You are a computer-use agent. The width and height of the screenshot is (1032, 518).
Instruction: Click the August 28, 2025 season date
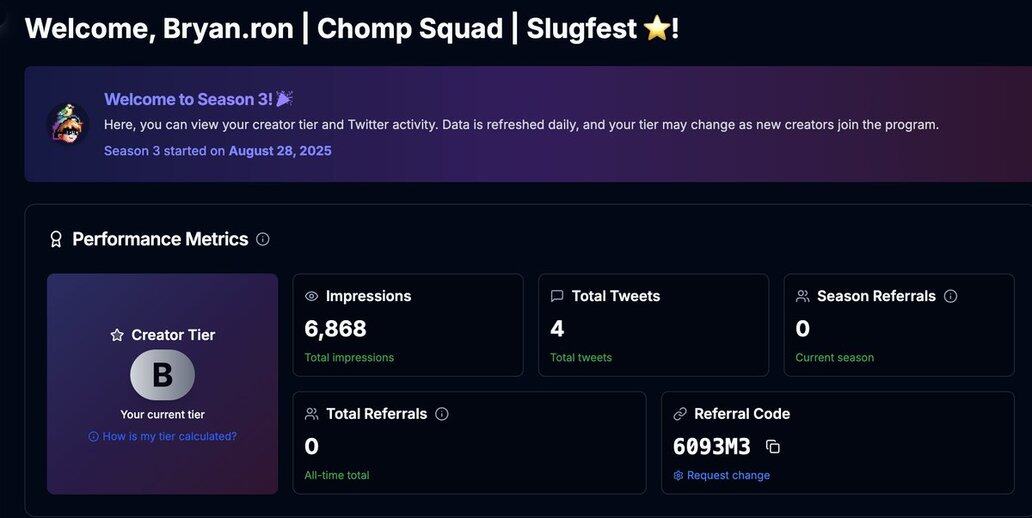tap(280, 151)
